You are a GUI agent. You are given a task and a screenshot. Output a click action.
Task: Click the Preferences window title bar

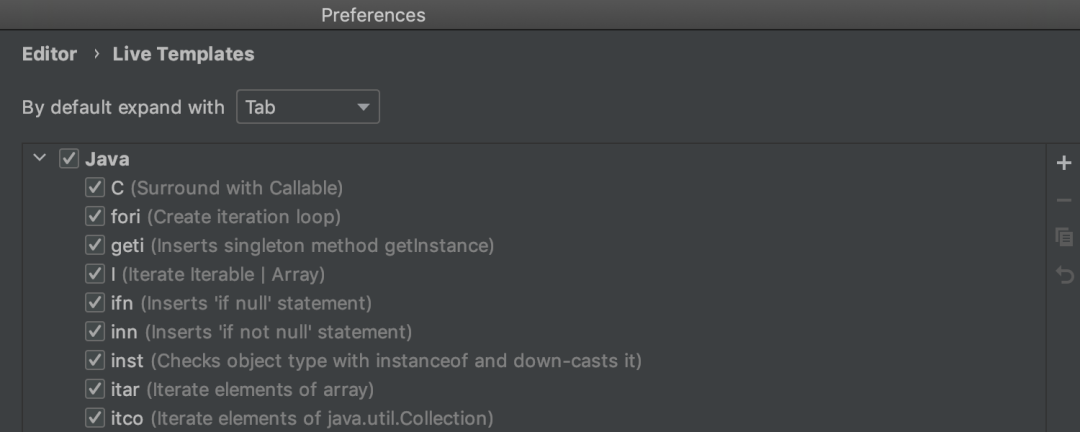click(373, 15)
